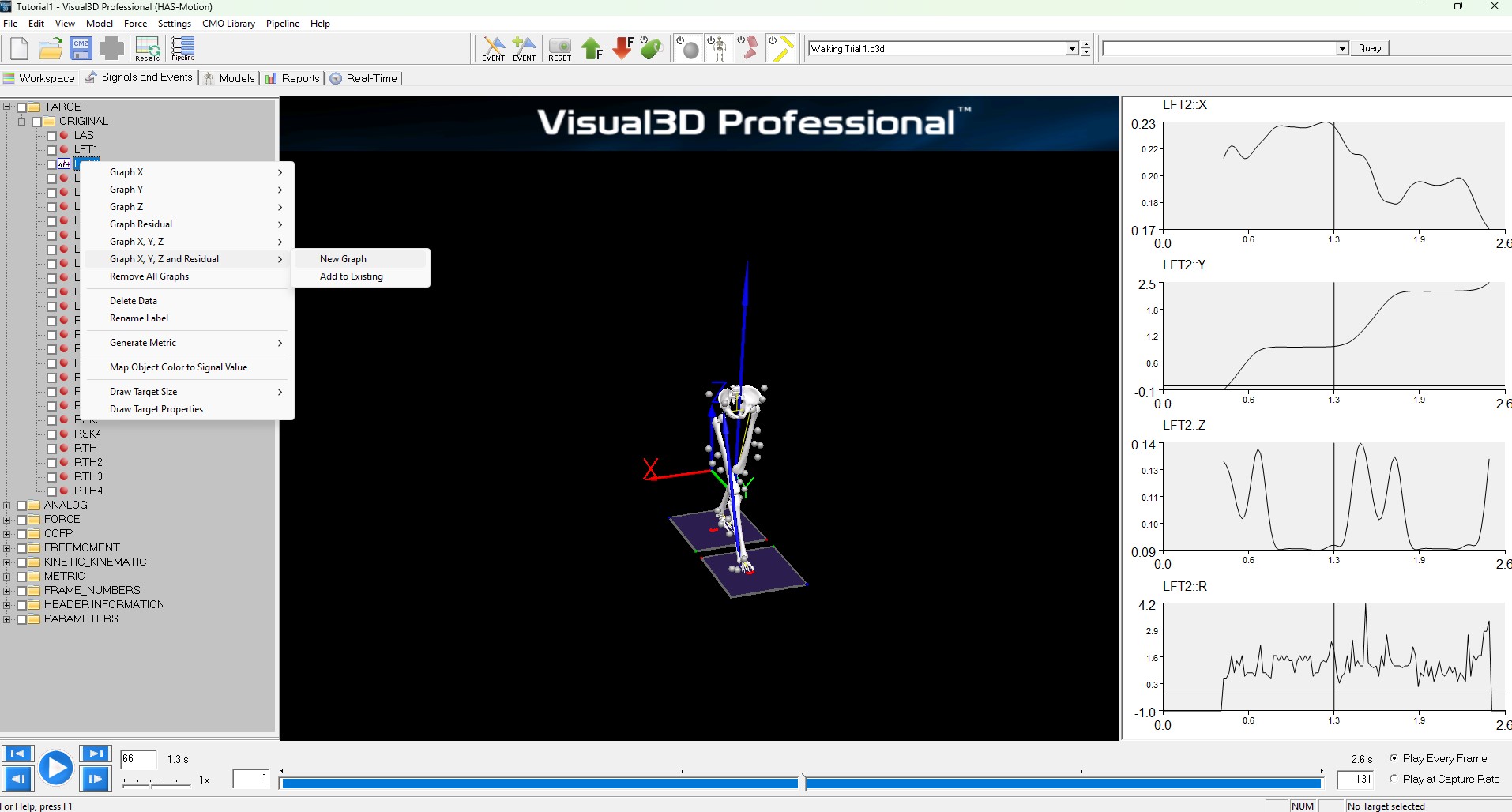Image resolution: width=1512 pixels, height=812 pixels.
Task: Toggle the green tag labels icon
Action: click(652, 48)
